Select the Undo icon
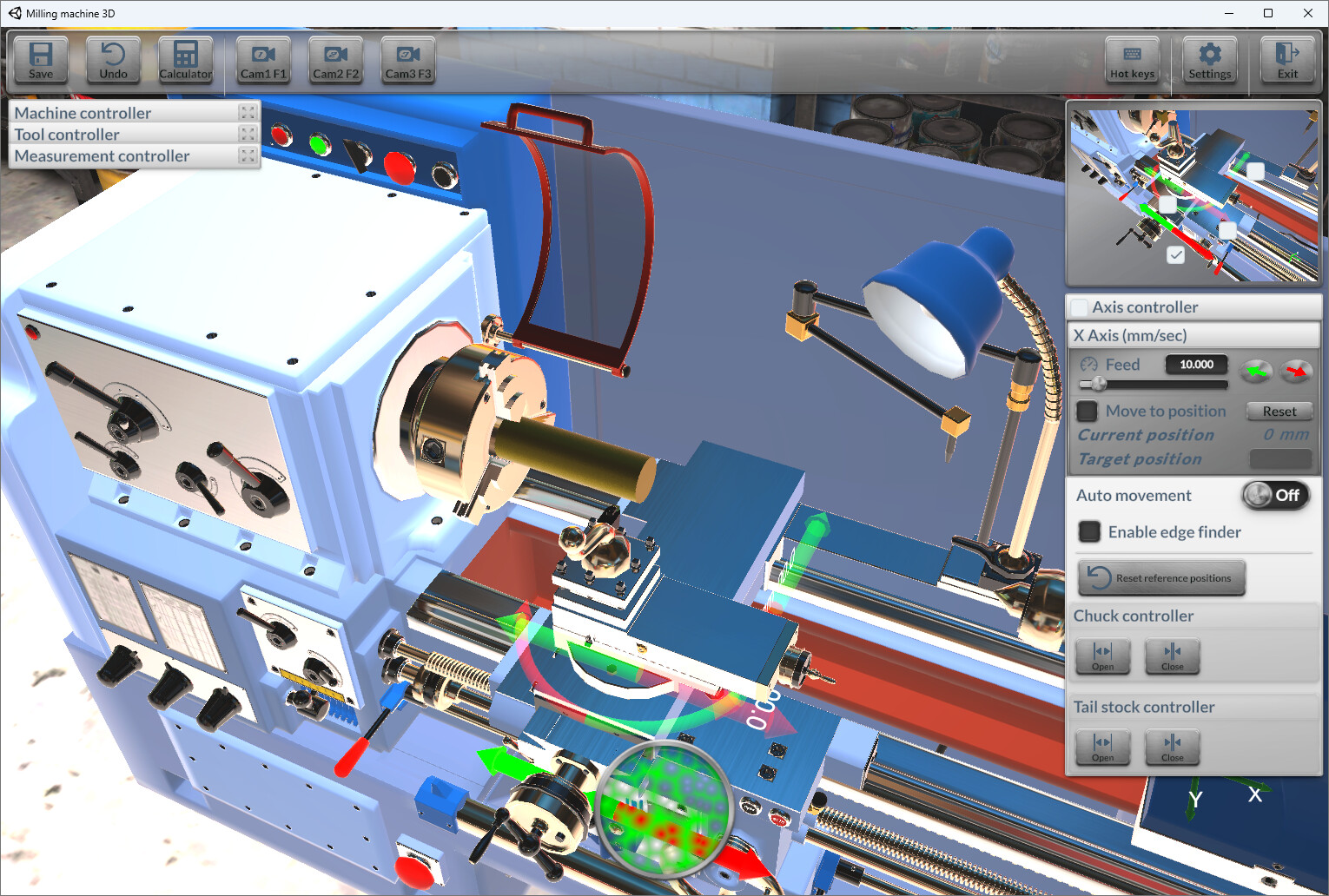 pos(112,59)
